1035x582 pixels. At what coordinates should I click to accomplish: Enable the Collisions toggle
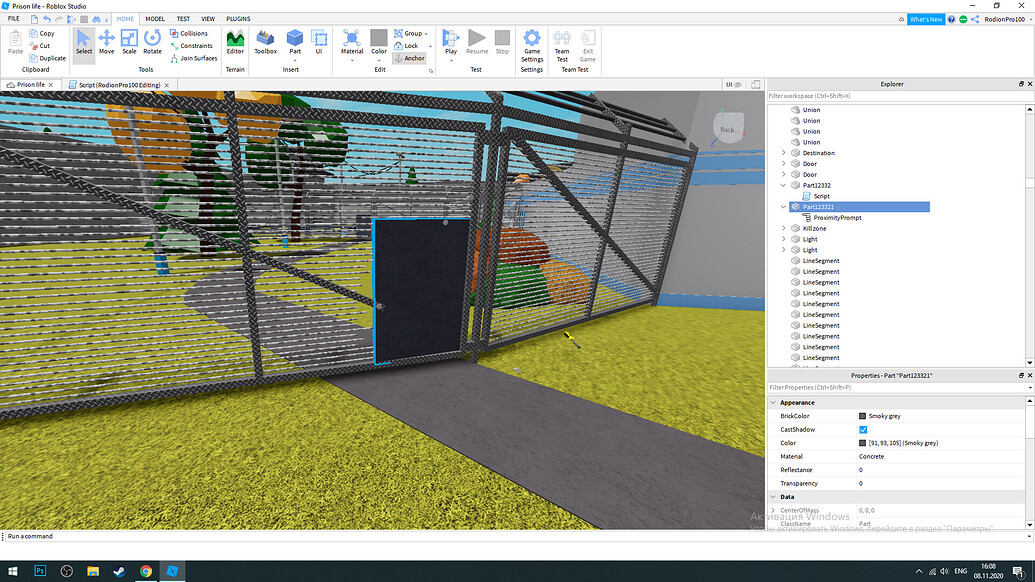pyautogui.click(x=192, y=32)
